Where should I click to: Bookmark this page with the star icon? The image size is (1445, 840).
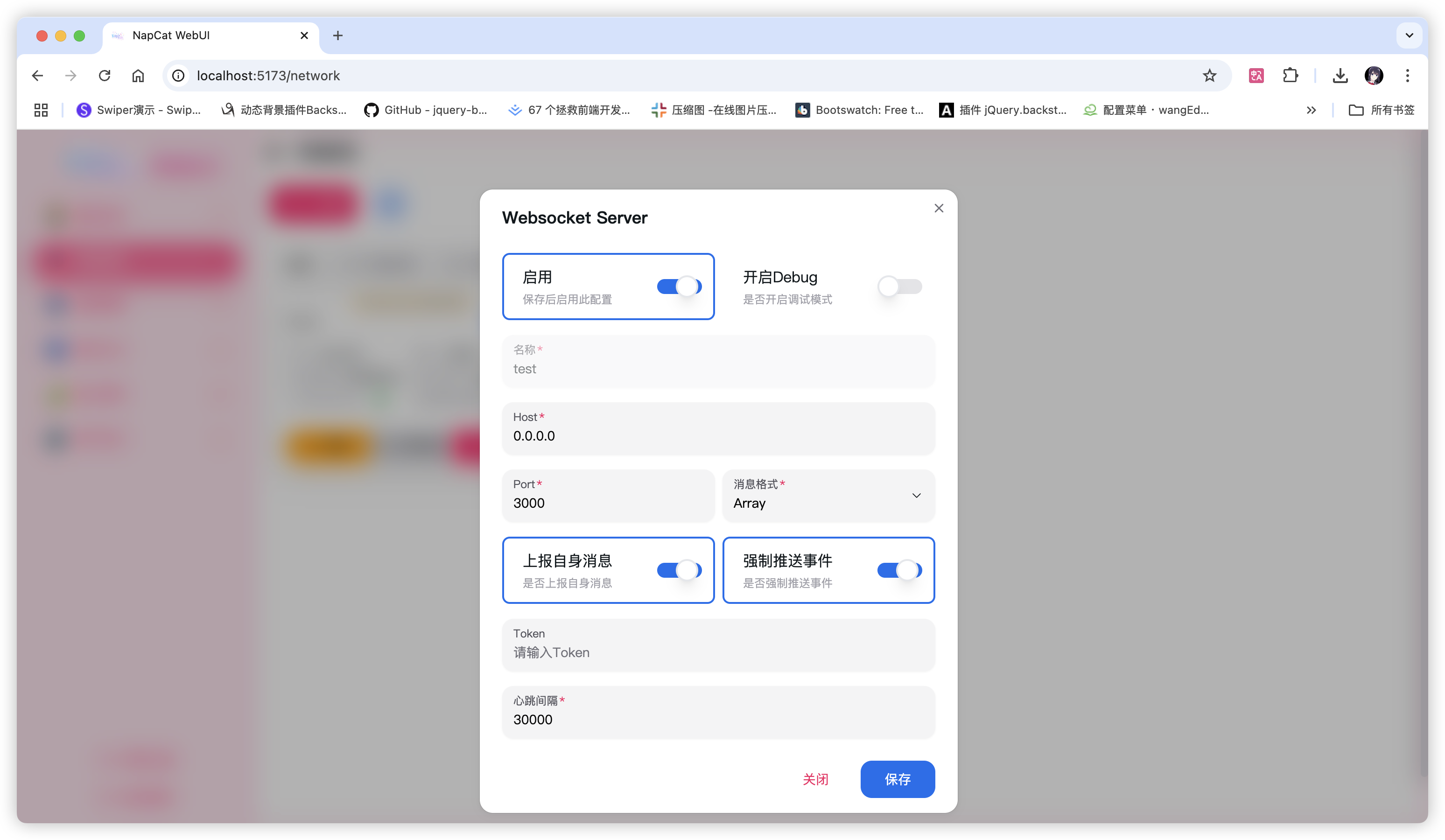(x=1209, y=76)
